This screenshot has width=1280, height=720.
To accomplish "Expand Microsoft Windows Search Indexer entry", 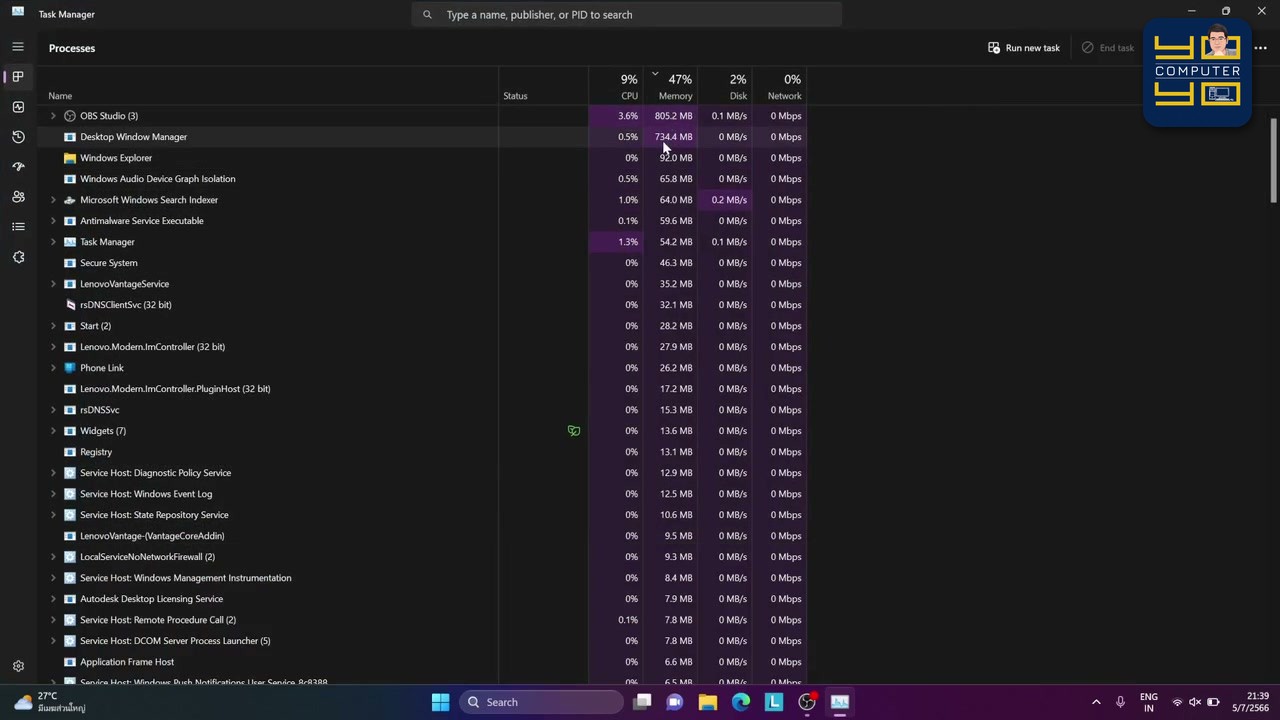I will (53, 200).
